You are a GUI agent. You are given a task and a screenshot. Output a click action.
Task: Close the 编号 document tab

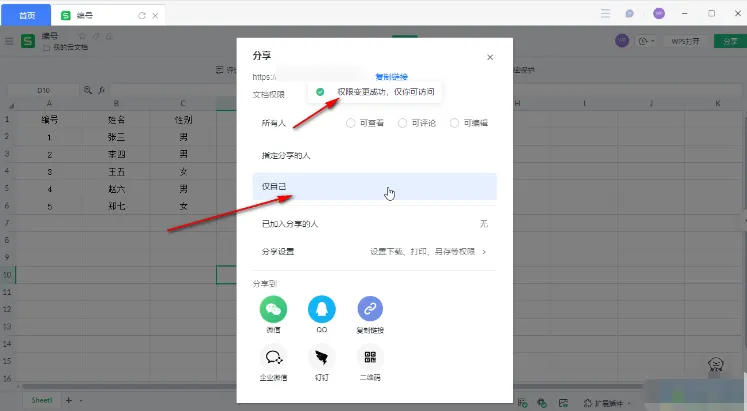[x=155, y=15]
